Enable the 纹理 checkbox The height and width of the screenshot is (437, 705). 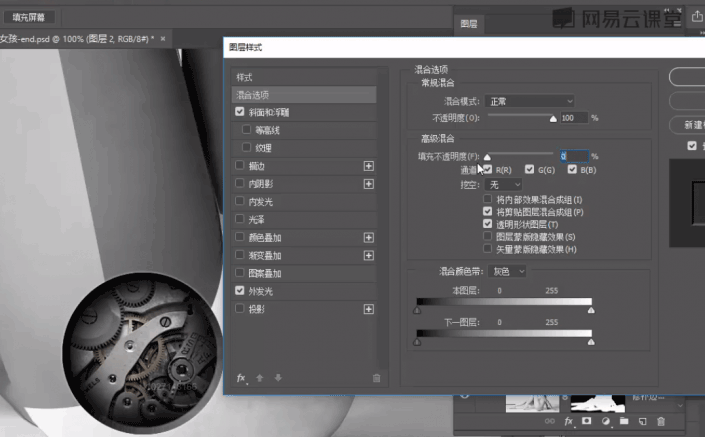246,147
